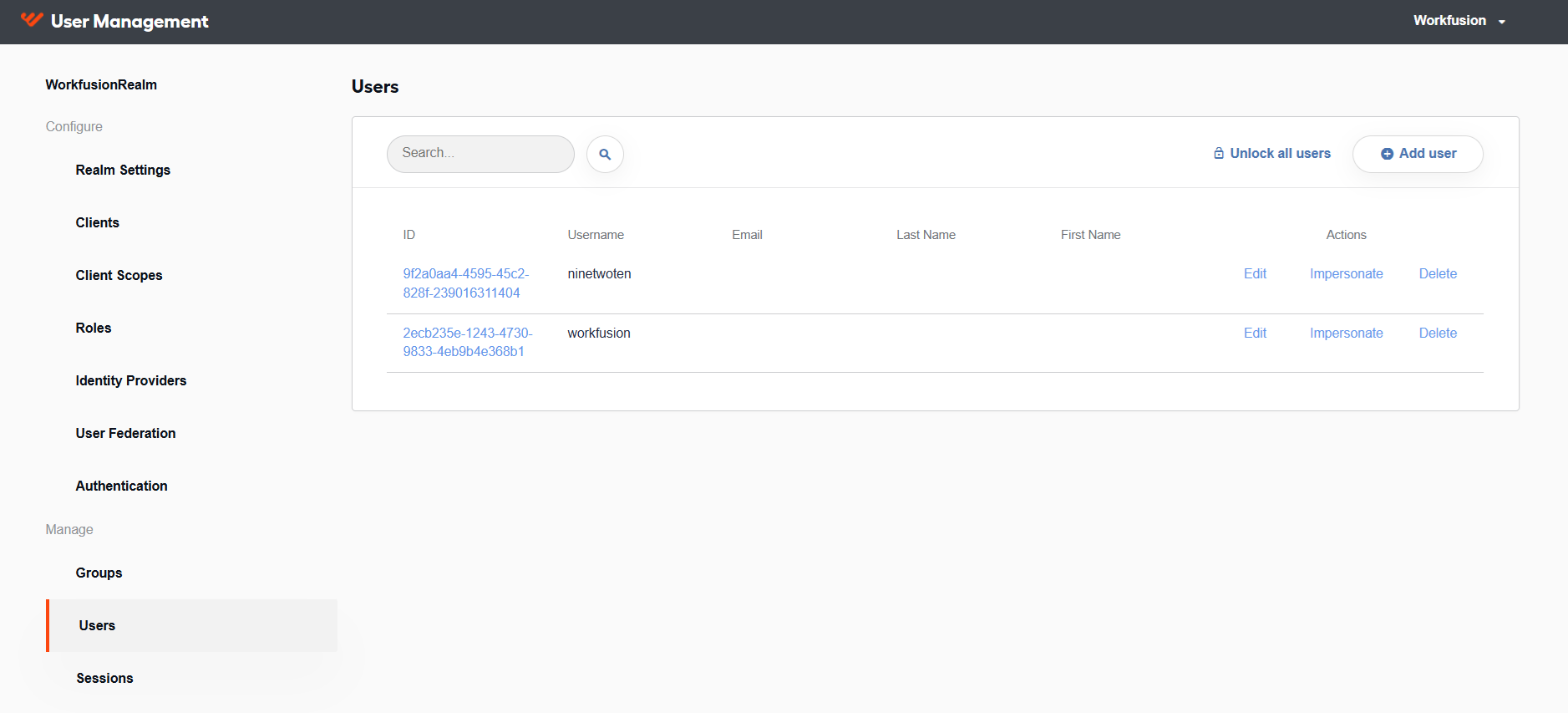Delete the ninetwoten user
Viewport: 1568px width, 713px height.
1438,274
